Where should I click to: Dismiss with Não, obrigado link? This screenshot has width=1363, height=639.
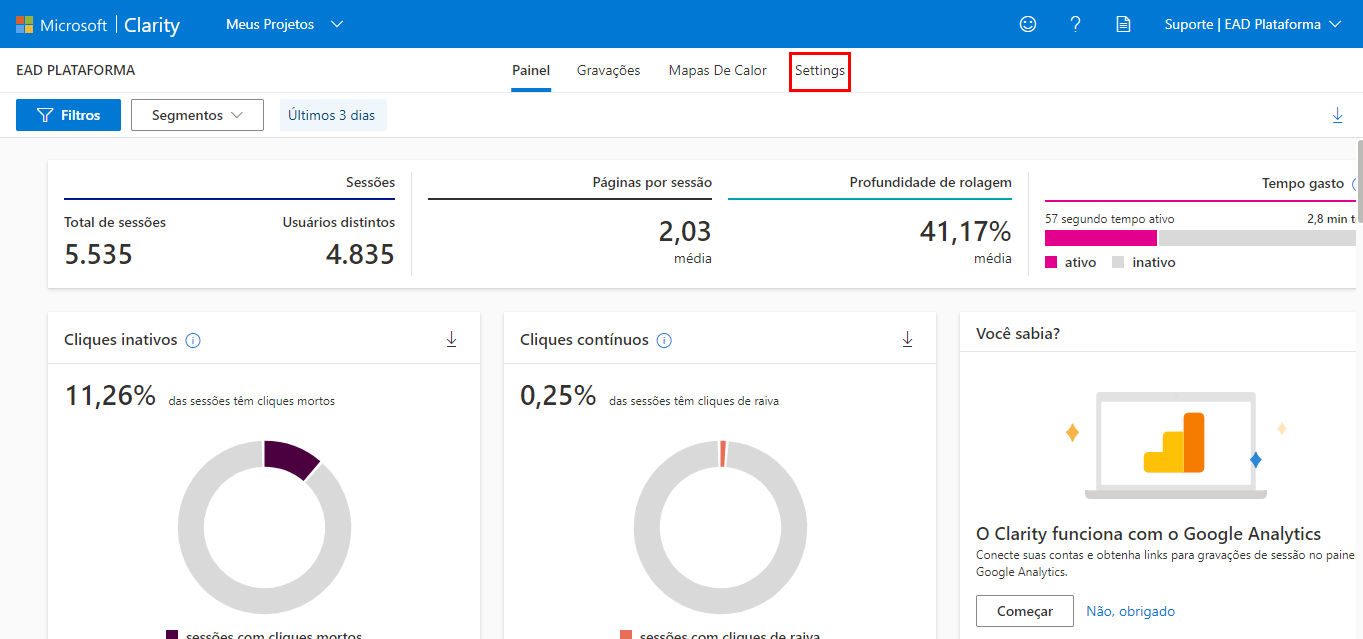point(1131,611)
